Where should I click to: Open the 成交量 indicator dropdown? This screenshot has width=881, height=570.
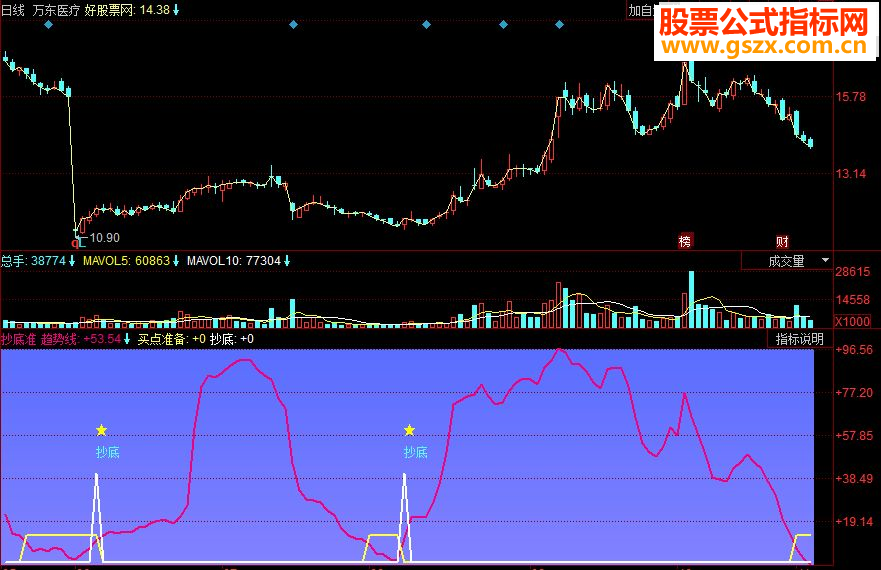coord(787,261)
